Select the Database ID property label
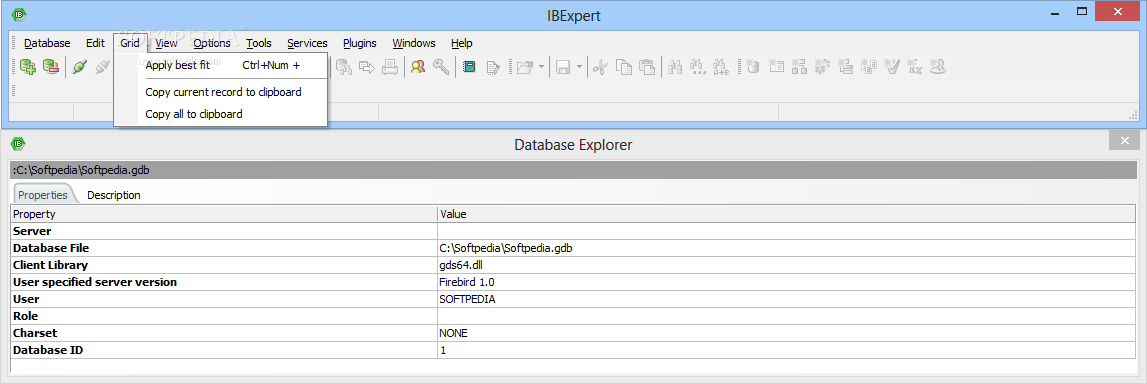 click(x=48, y=350)
